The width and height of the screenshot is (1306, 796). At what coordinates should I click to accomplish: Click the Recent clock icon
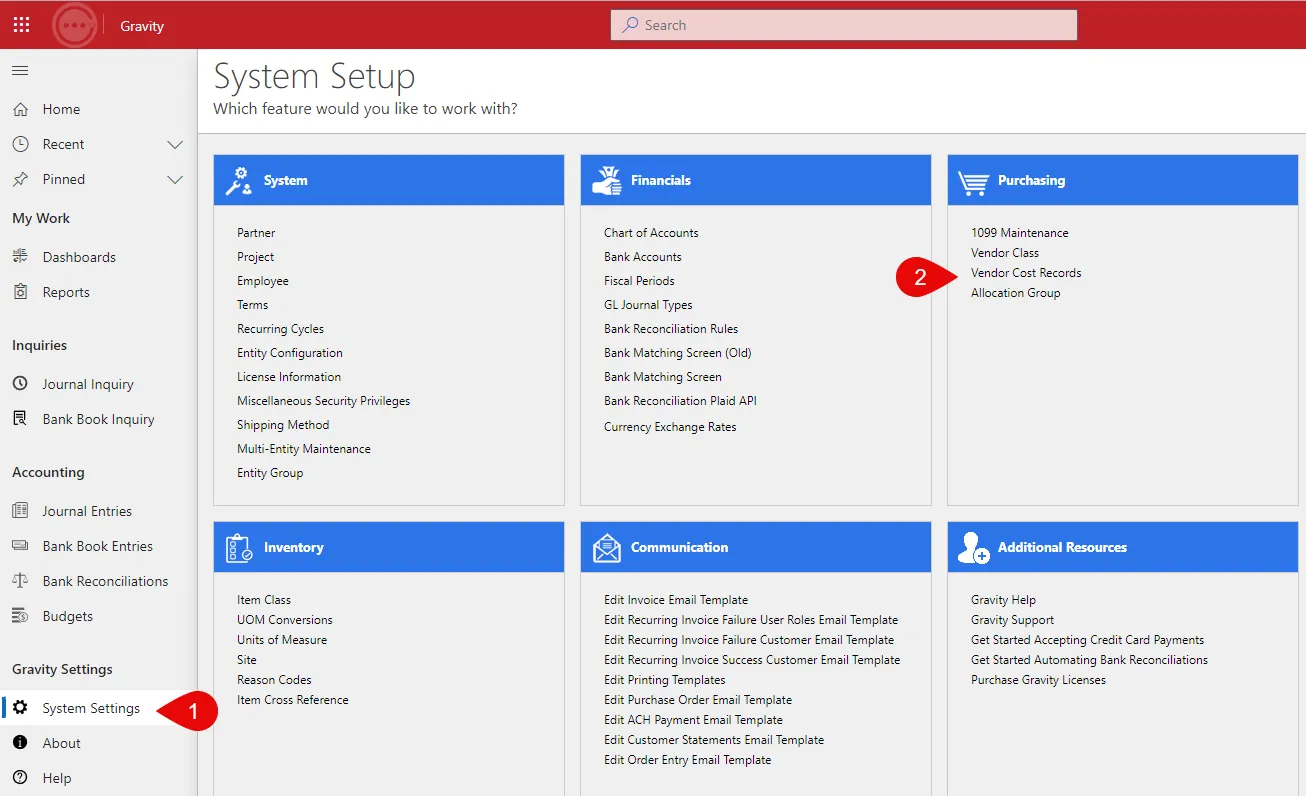(x=20, y=144)
